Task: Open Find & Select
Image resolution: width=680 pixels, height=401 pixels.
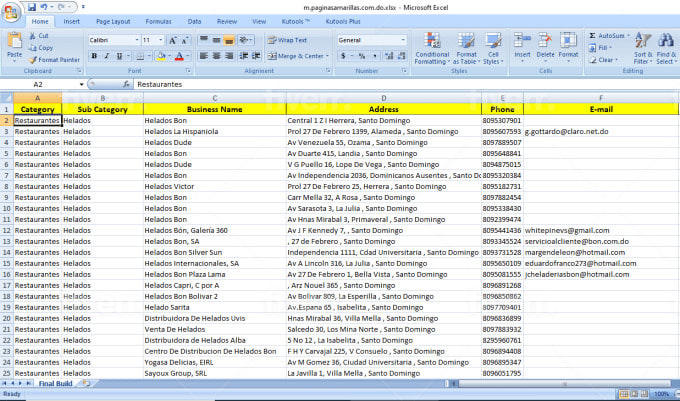Action: [x=666, y=49]
